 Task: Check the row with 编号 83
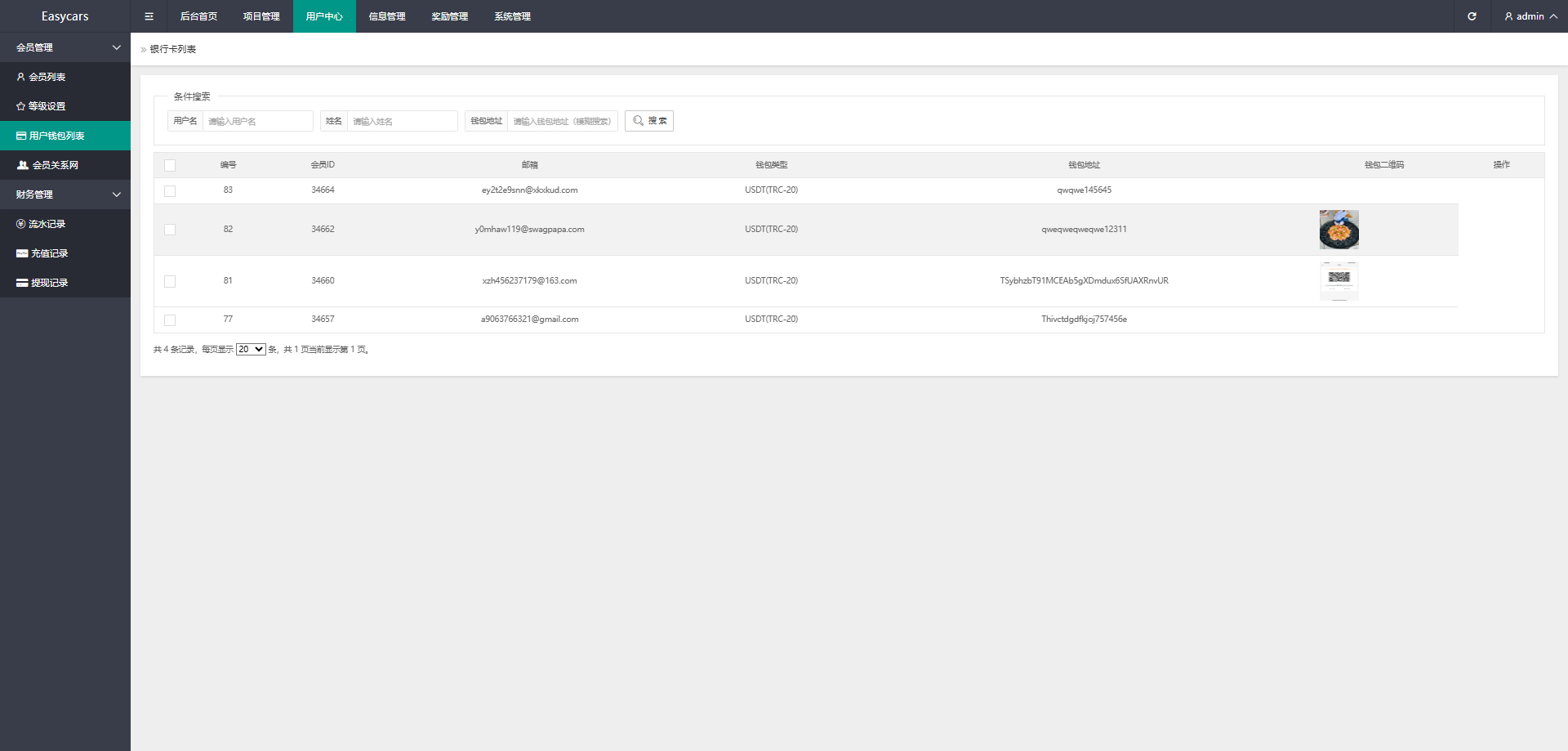170,190
